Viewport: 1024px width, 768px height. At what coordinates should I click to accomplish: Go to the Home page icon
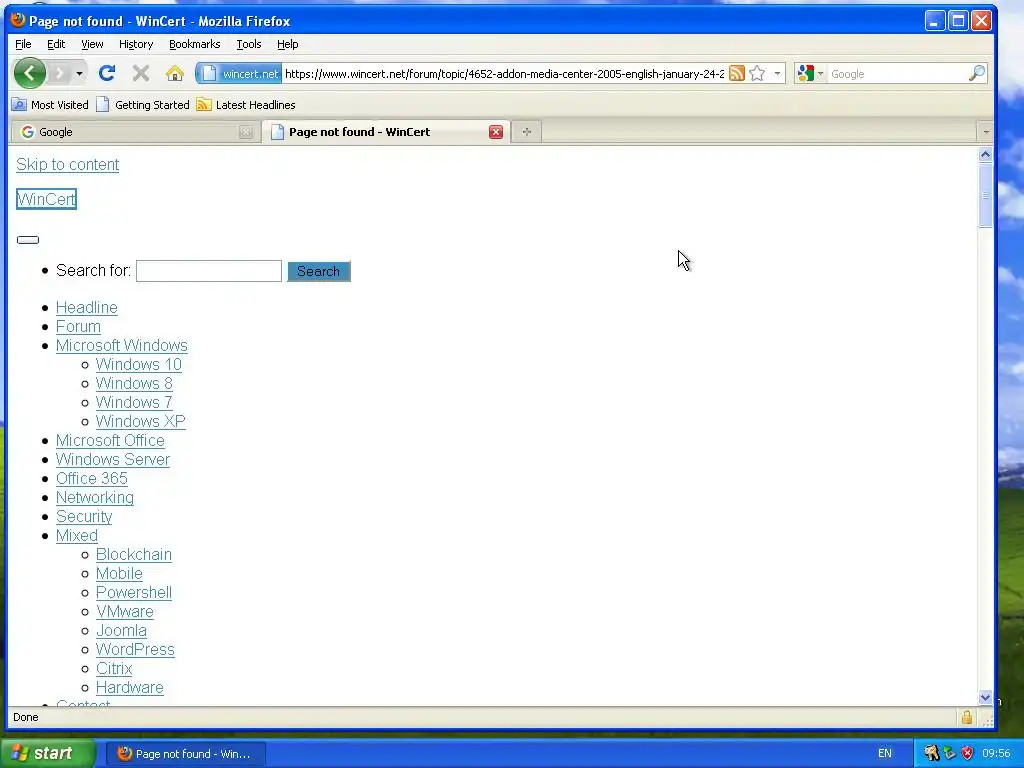click(174, 73)
